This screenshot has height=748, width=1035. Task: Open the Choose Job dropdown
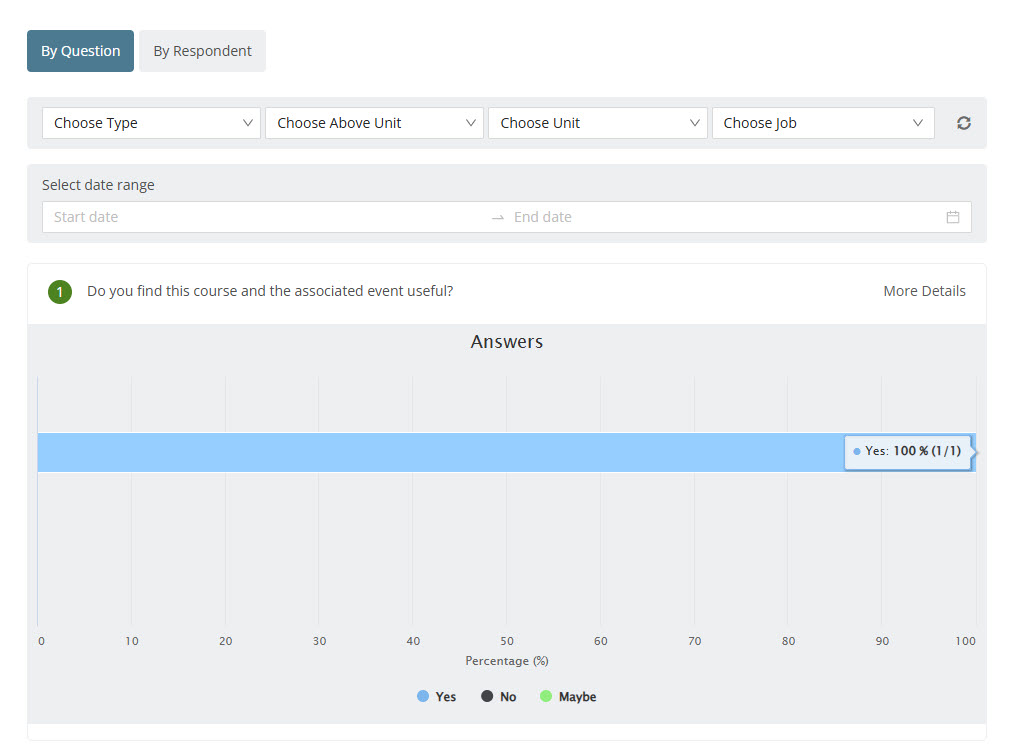823,123
